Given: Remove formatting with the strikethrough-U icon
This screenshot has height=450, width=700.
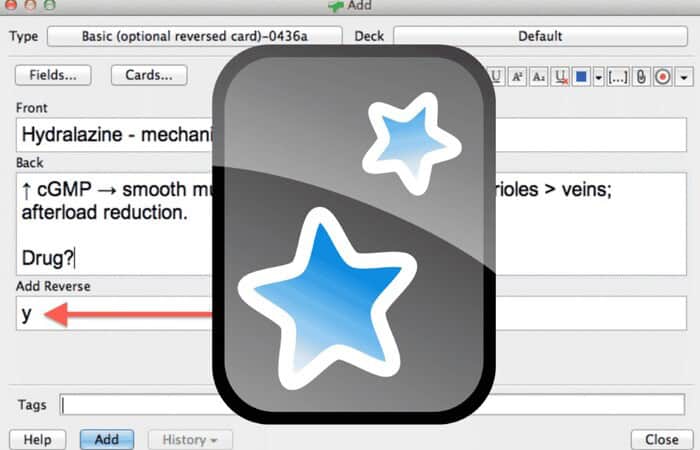Looking at the screenshot, I should coord(560,77).
